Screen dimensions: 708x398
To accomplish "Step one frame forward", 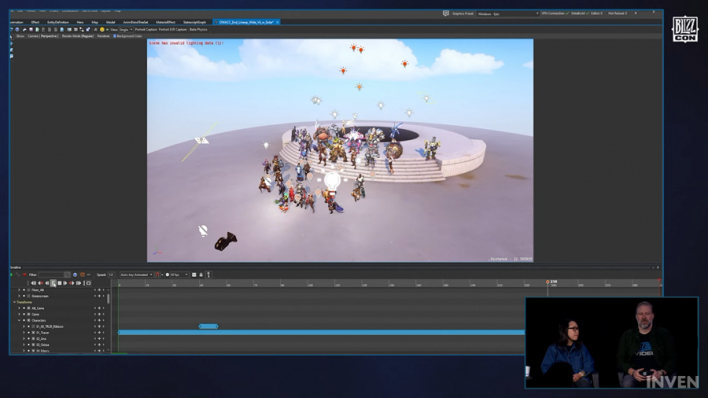I will coord(65,283).
